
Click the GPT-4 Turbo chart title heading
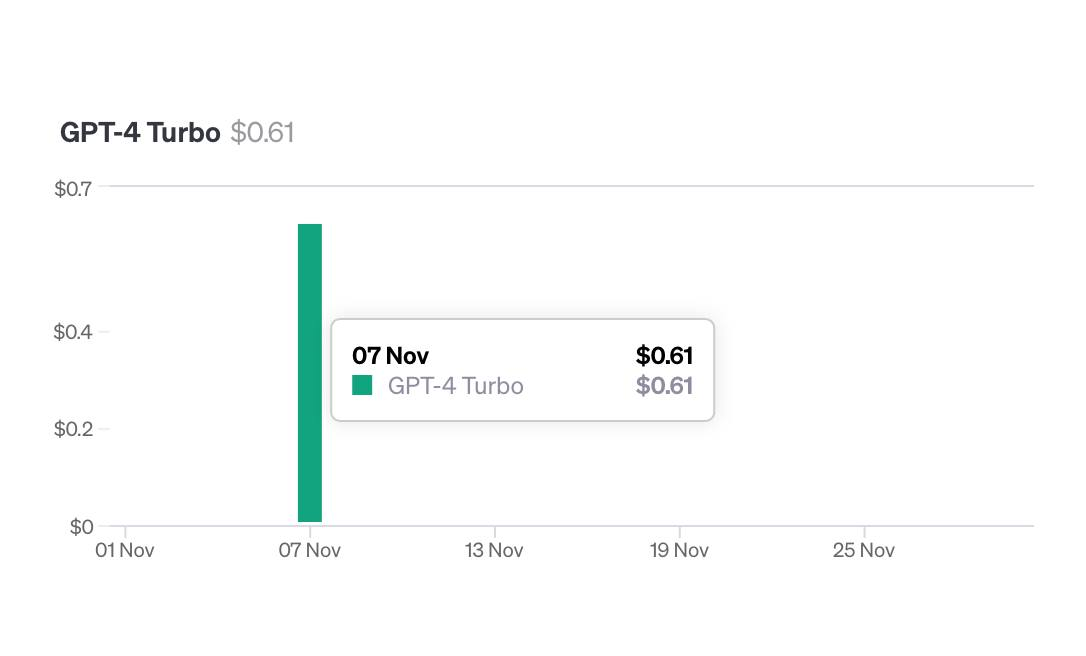140,133
